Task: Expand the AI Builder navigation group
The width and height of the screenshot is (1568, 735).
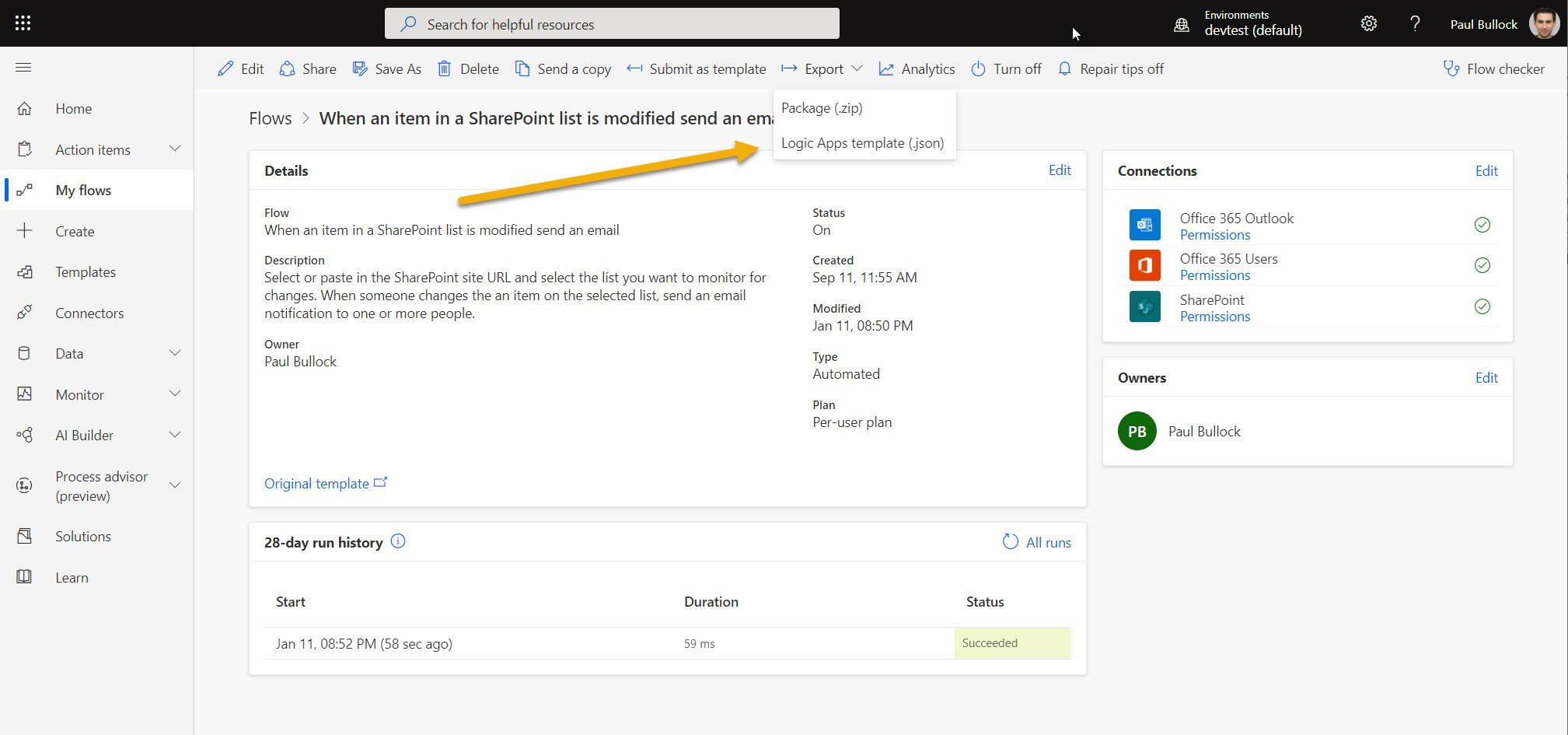Action: (175, 435)
